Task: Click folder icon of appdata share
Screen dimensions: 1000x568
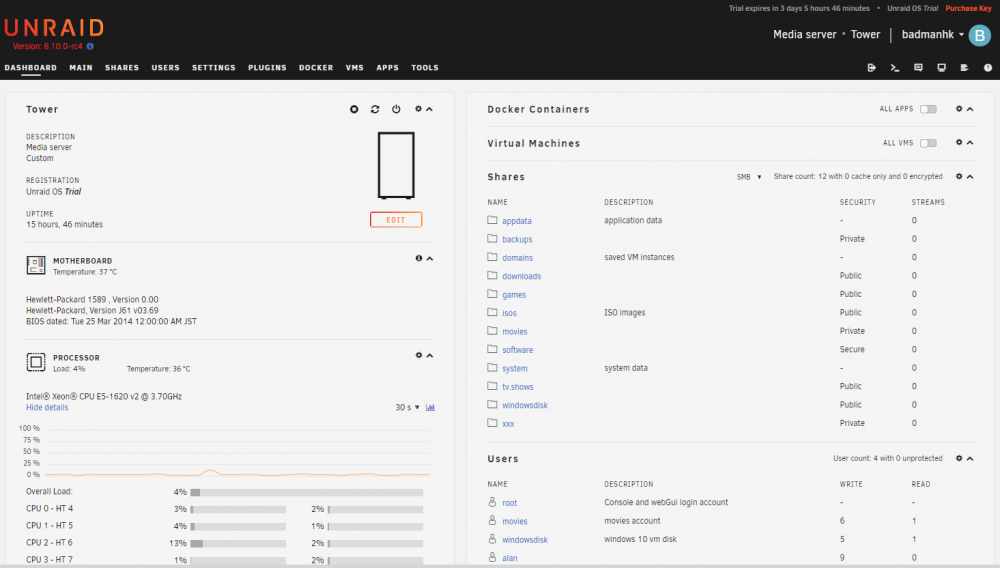Action: [492, 220]
